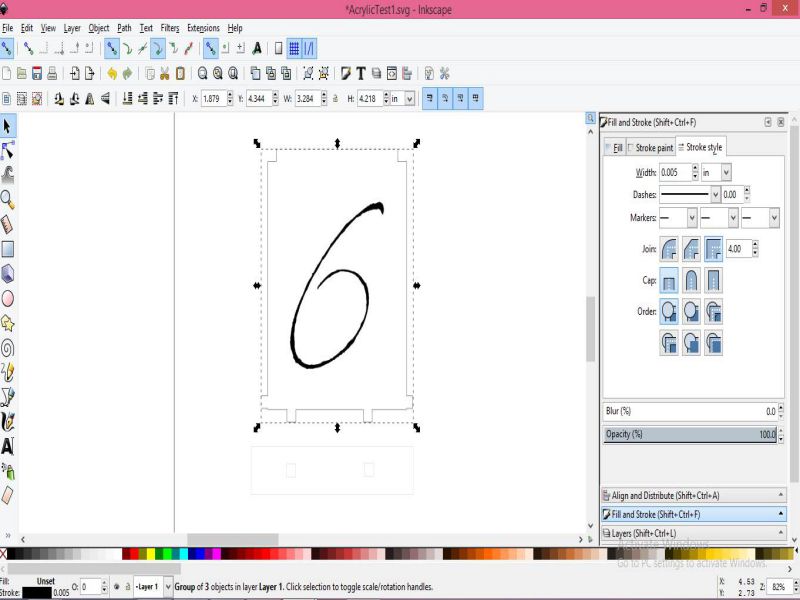The image size is (800, 600).
Task: Choose the round join option
Action: 669,249
